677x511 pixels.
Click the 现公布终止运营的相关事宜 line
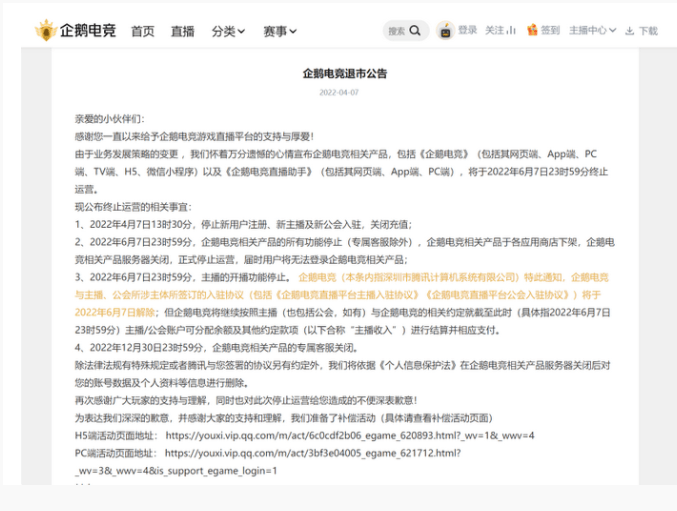pos(133,207)
